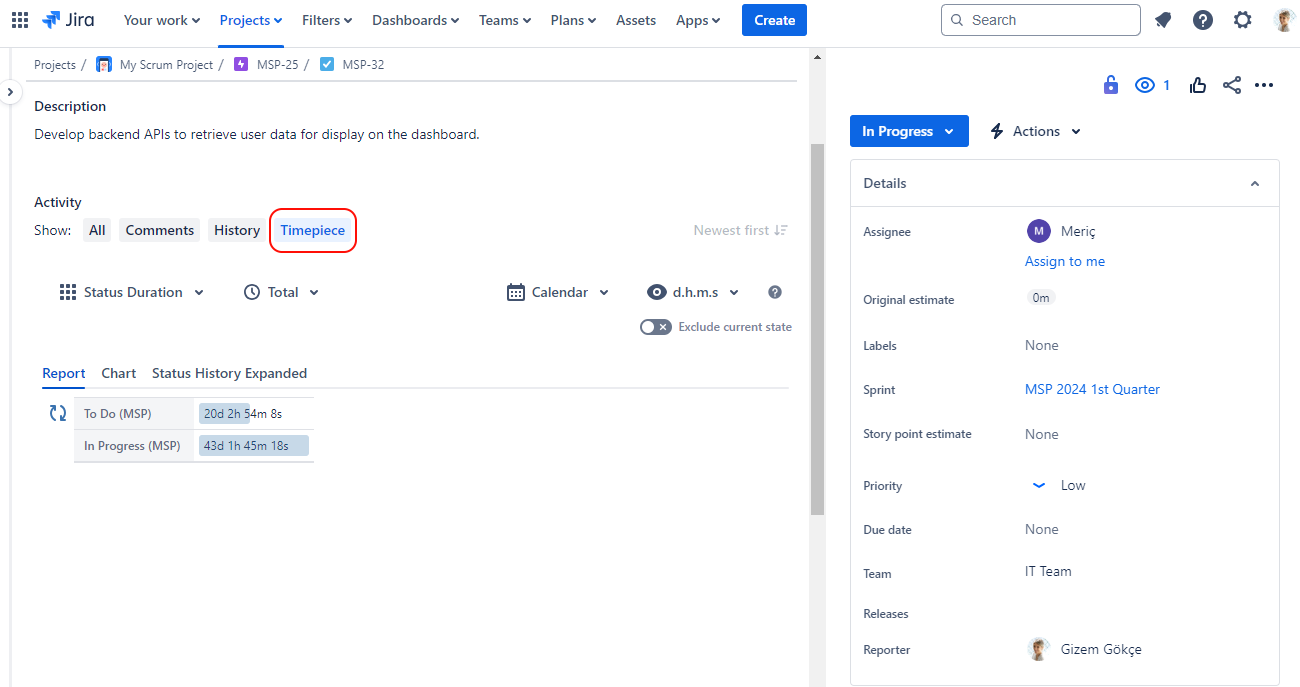Open the settings gear icon
1300x687 pixels.
click(x=1242, y=20)
